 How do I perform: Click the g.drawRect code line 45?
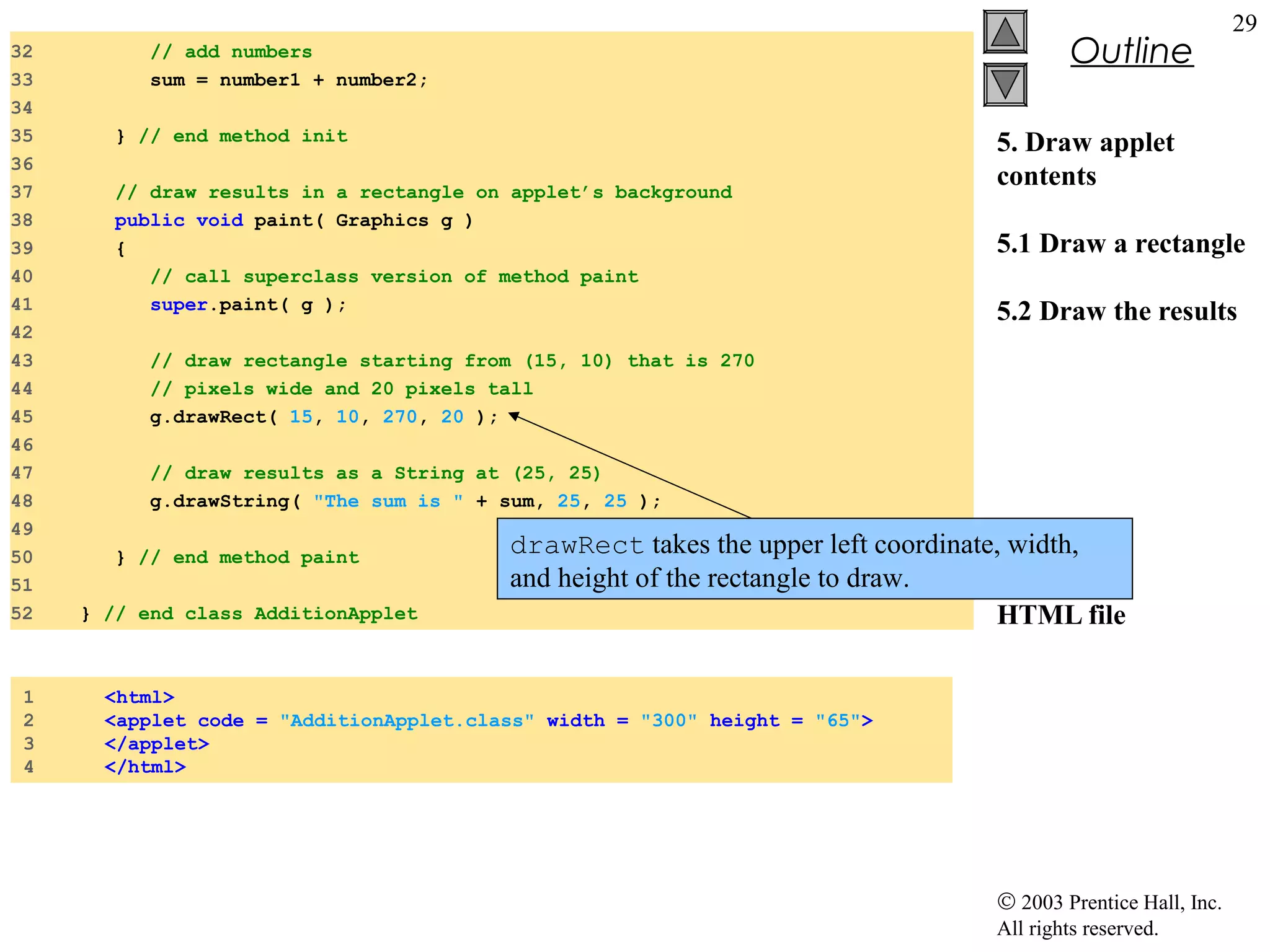[x=322, y=417]
